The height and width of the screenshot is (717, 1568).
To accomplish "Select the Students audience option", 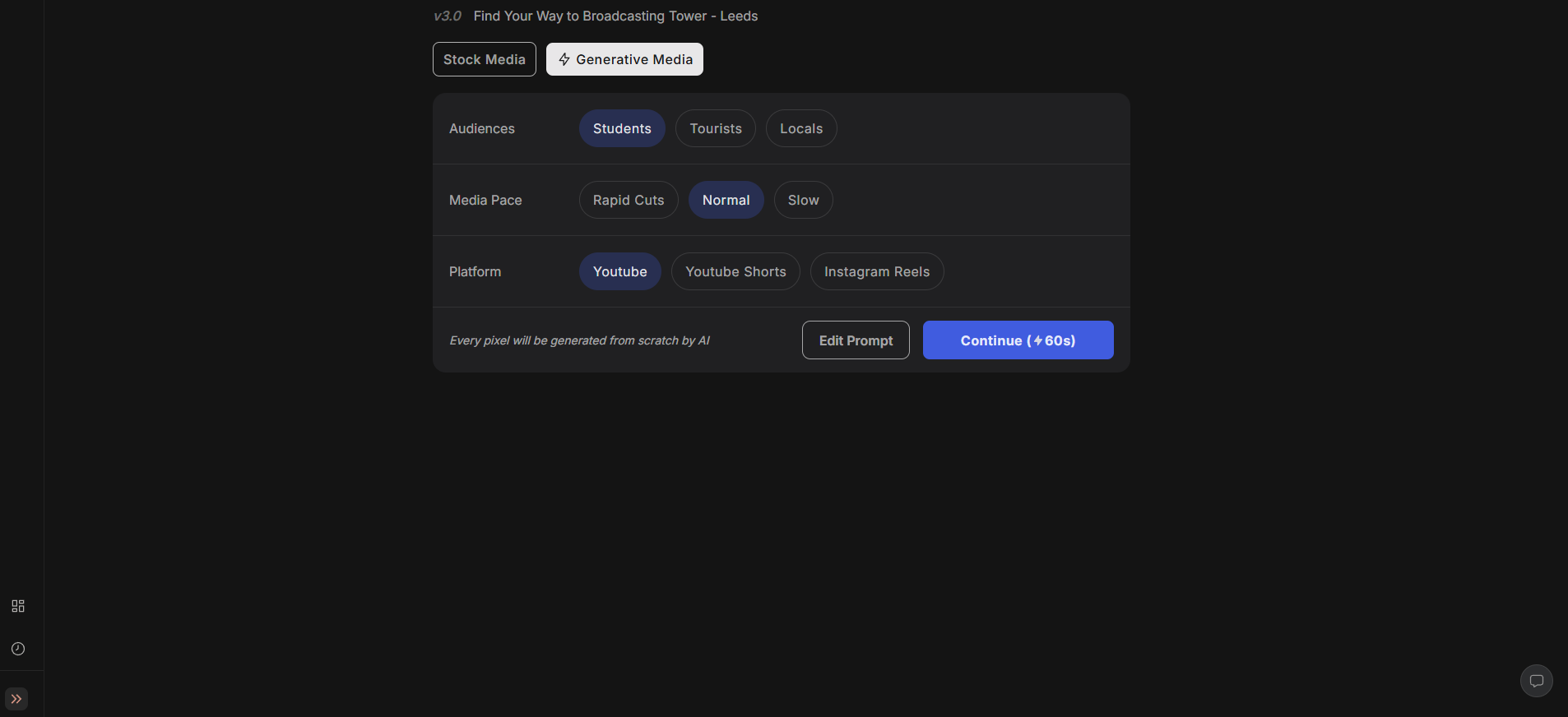I will (x=622, y=128).
